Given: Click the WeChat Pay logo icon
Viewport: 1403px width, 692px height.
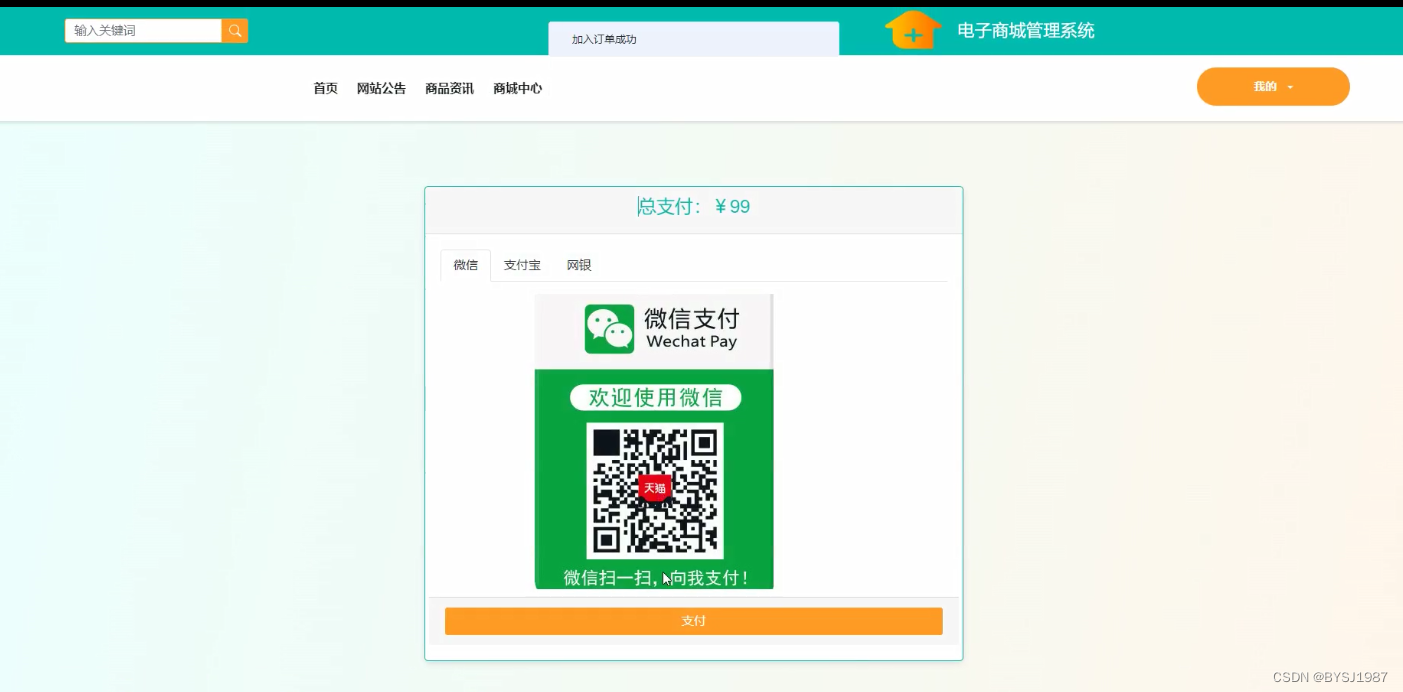Looking at the screenshot, I should tap(610, 329).
